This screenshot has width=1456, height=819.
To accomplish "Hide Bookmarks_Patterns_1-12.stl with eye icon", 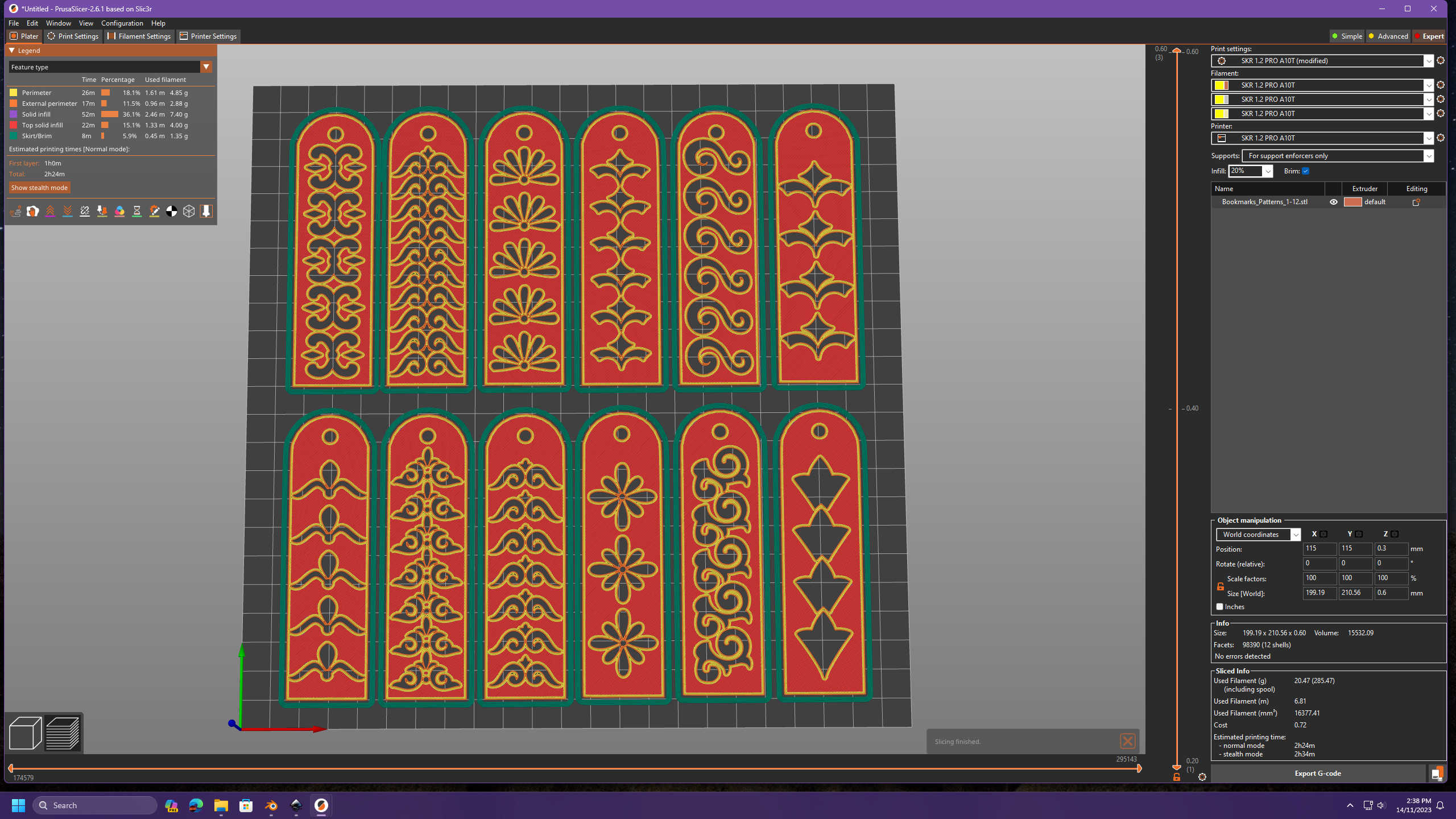I will click(x=1333, y=202).
